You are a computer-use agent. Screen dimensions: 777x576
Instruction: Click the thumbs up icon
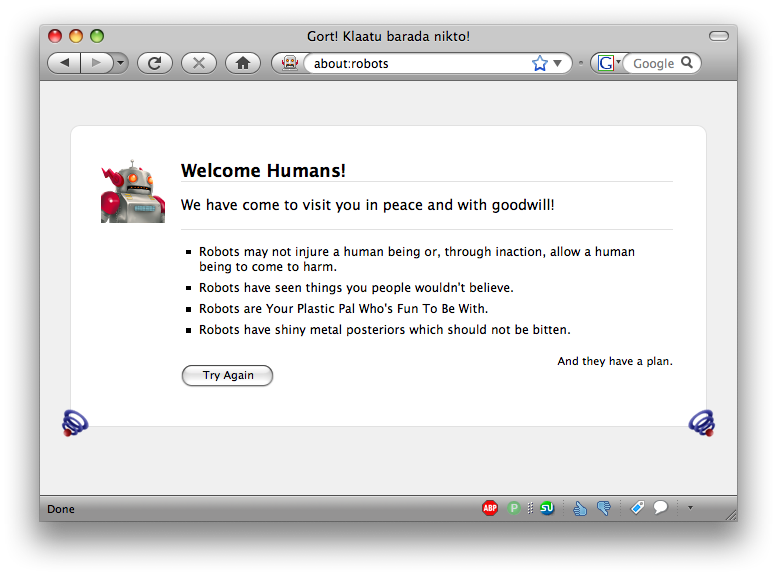(580, 508)
